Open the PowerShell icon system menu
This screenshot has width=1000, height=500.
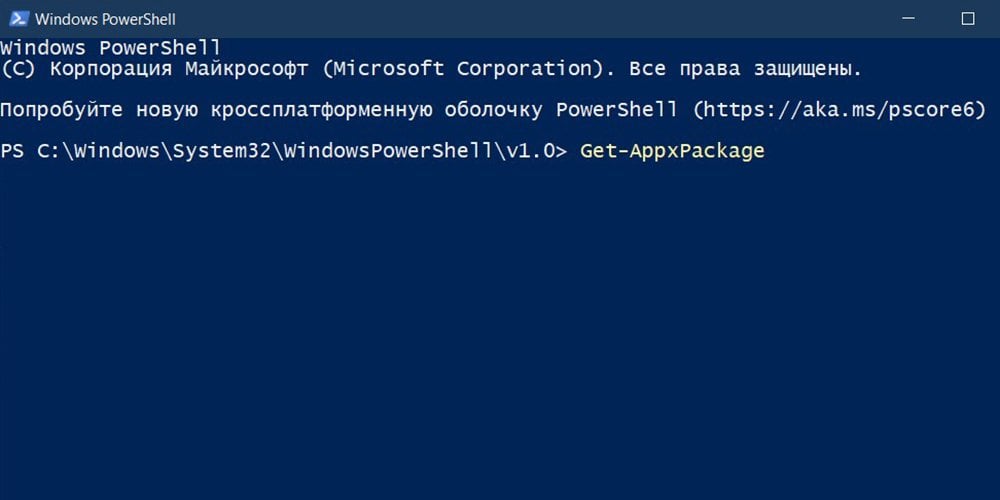(x=18, y=19)
